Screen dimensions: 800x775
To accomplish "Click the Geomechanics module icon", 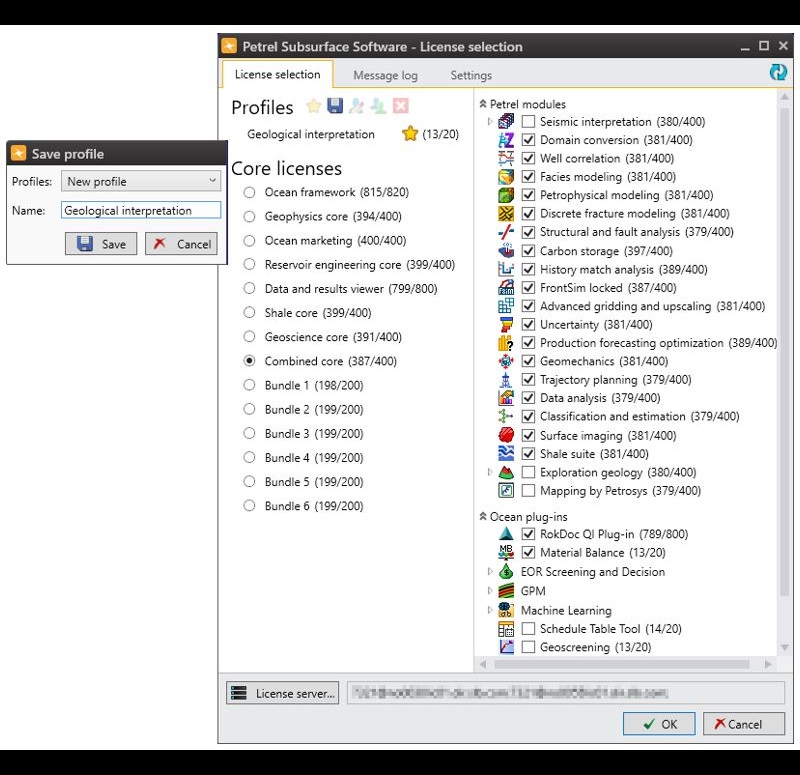I will click(506, 361).
